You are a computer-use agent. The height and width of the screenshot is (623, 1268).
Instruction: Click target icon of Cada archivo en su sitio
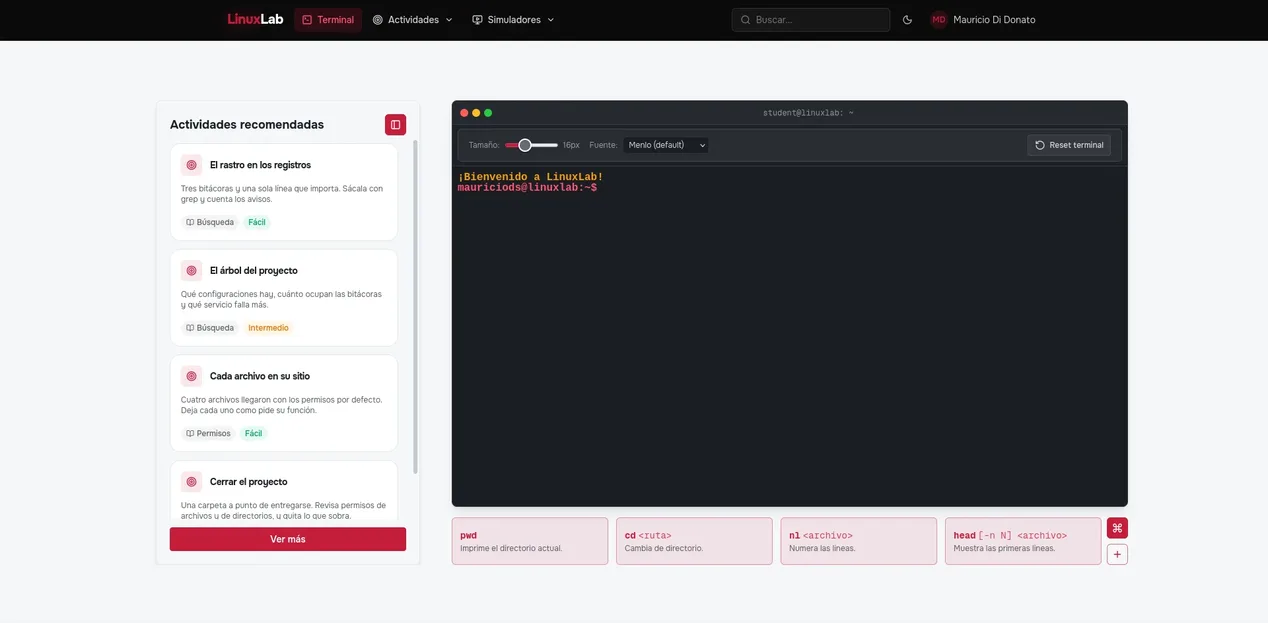191,376
